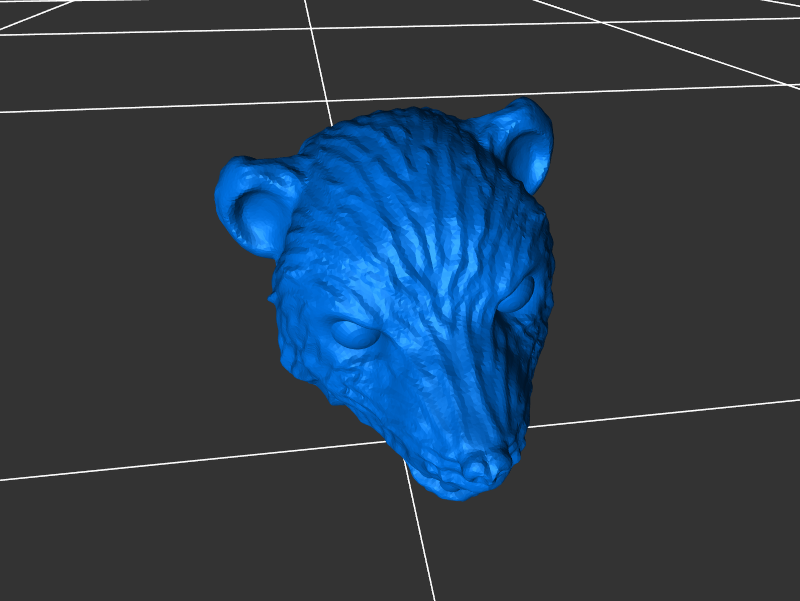Click the 3D model's left ear
The image size is (800, 601).
click(x=250, y=200)
